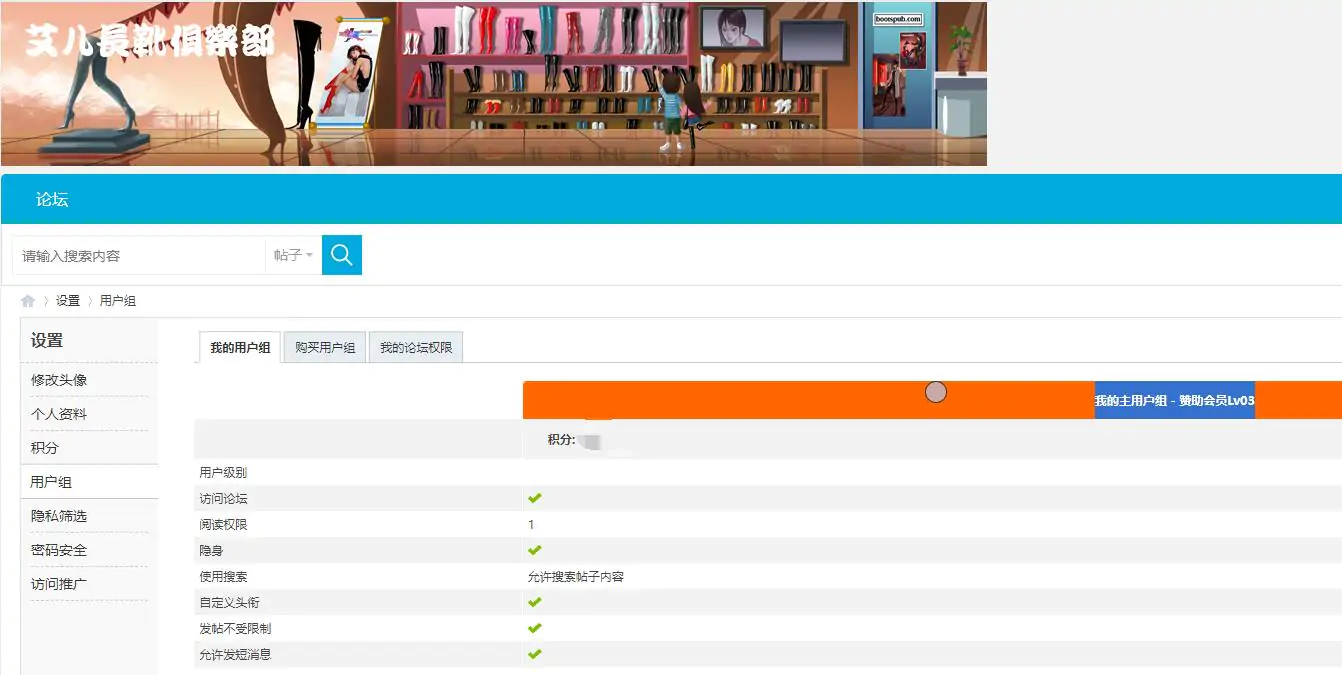This screenshot has width=1342, height=675.
Task: Switch to the 购买用户组 tab
Action: pos(325,348)
